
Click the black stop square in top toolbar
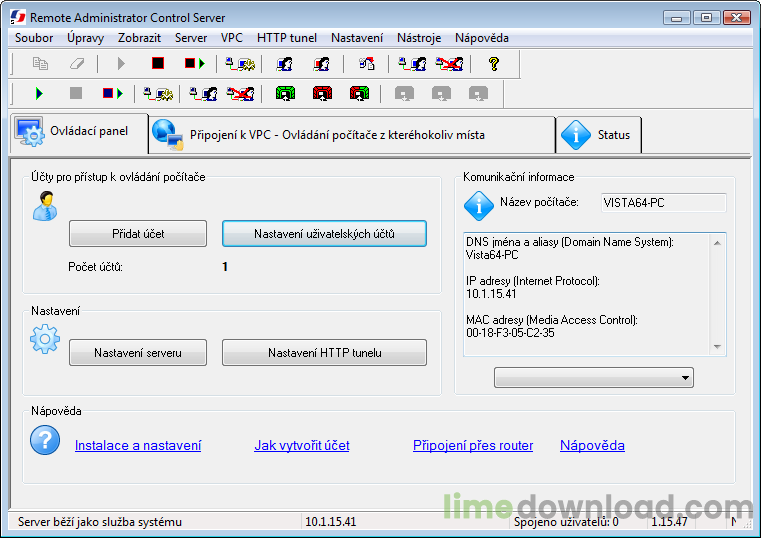[x=158, y=63]
